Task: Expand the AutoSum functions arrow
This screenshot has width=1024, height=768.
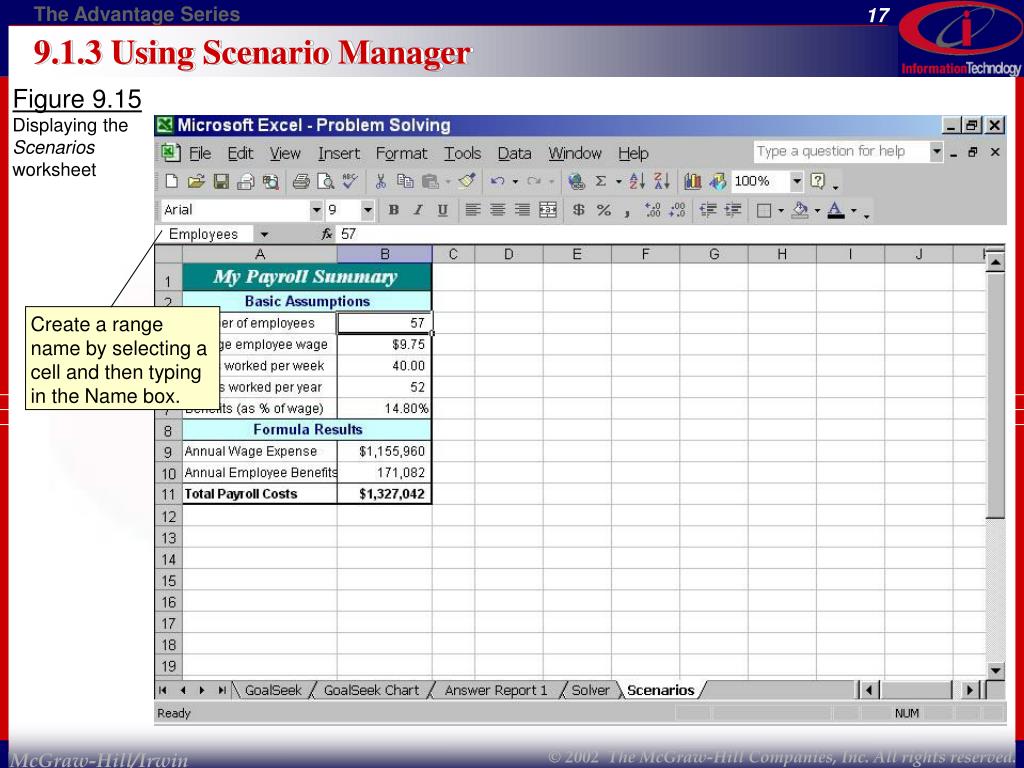Action: click(x=618, y=182)
